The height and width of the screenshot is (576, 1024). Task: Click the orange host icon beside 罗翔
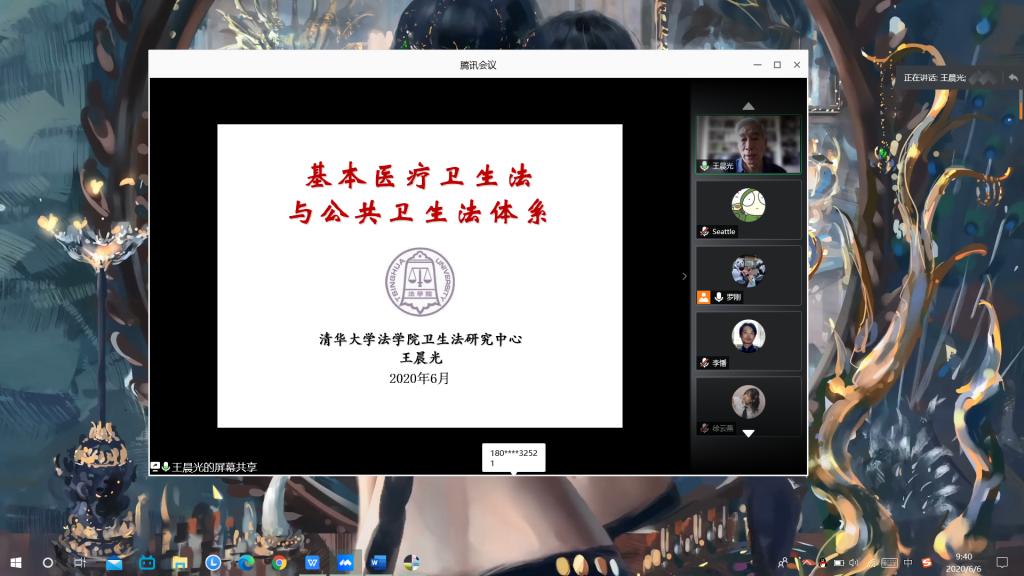click(704, 297)
